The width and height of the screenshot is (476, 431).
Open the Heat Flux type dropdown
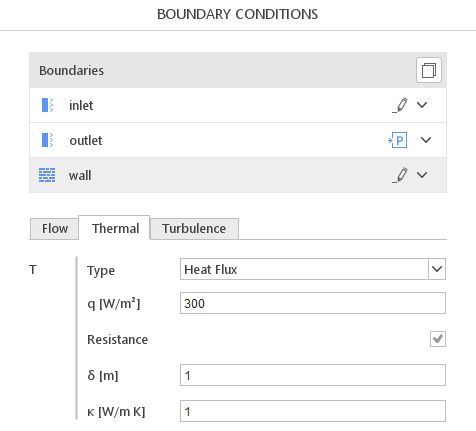pyautogui.click(x=437, y=269)
